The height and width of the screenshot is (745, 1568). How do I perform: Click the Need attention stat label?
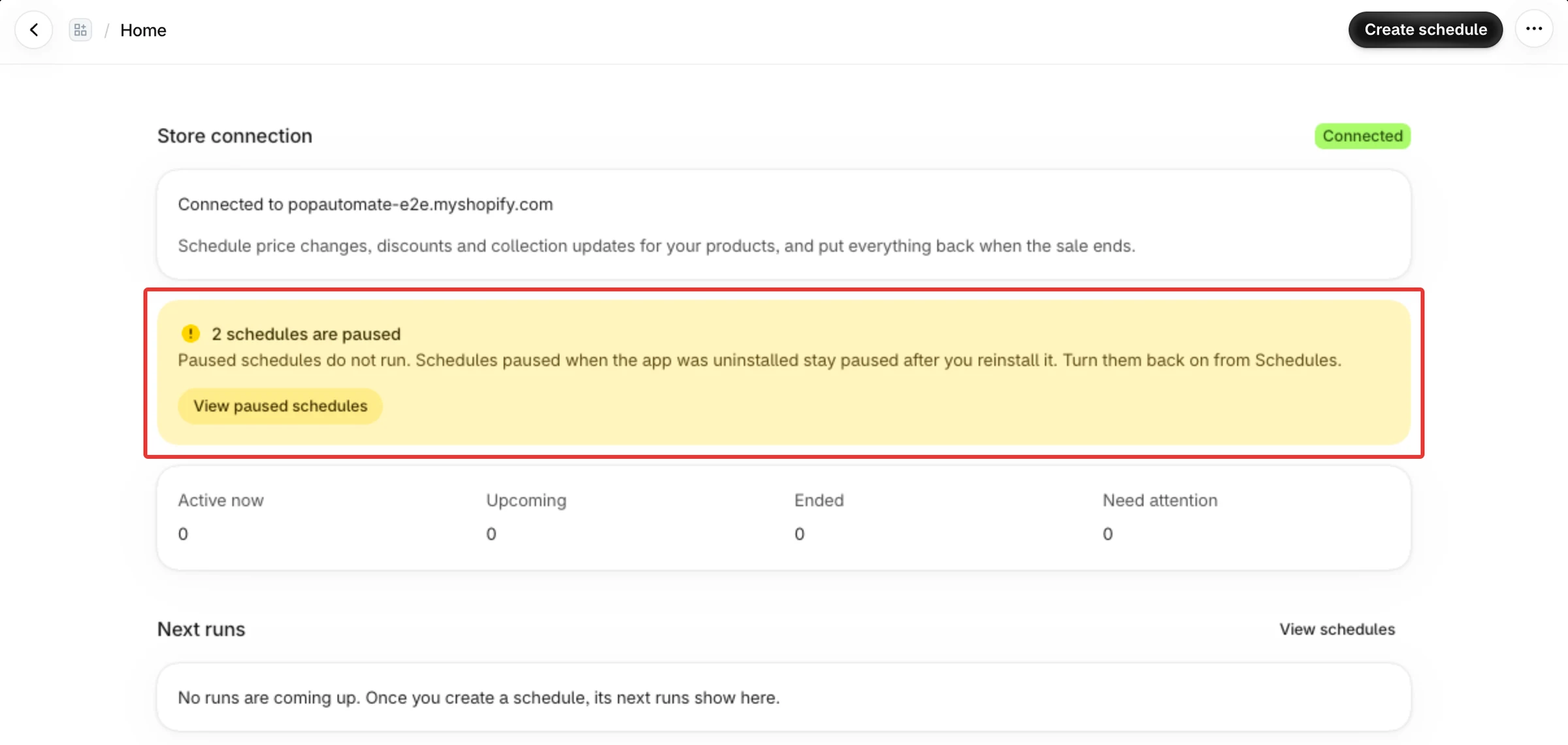tap(1160, 501)
